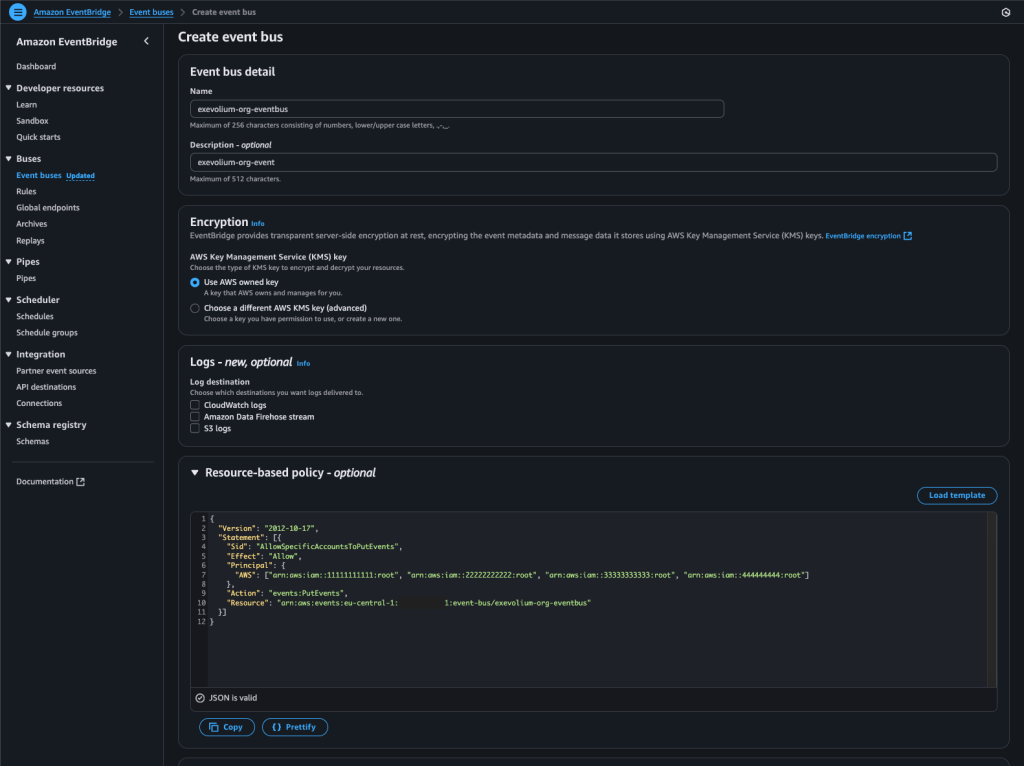Collapse the Resource-based policy section
This screenshot has width=1024, height=766.
coord(194,473)
